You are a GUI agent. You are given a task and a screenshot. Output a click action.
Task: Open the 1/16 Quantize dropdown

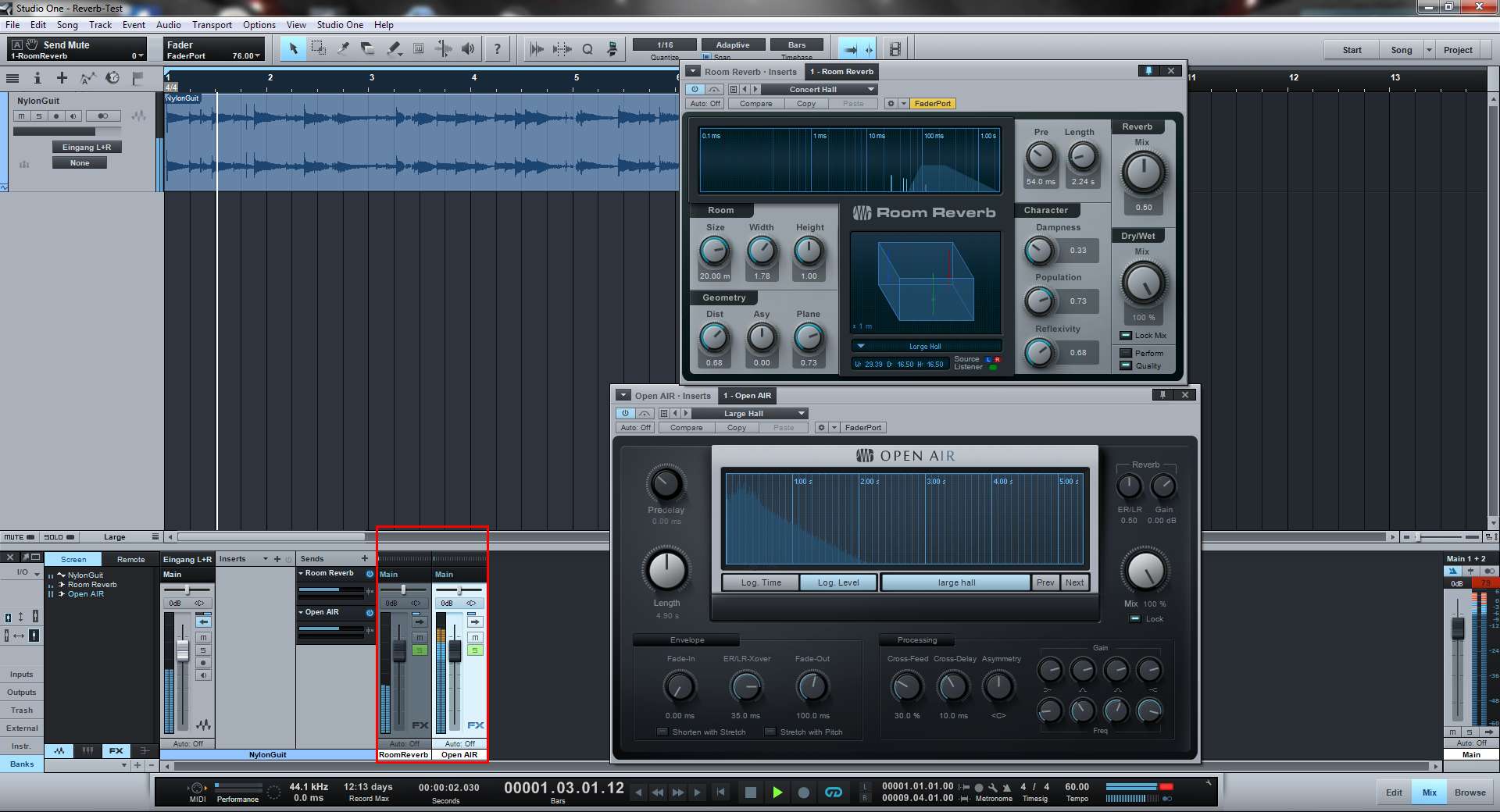[x=665, y=45]
